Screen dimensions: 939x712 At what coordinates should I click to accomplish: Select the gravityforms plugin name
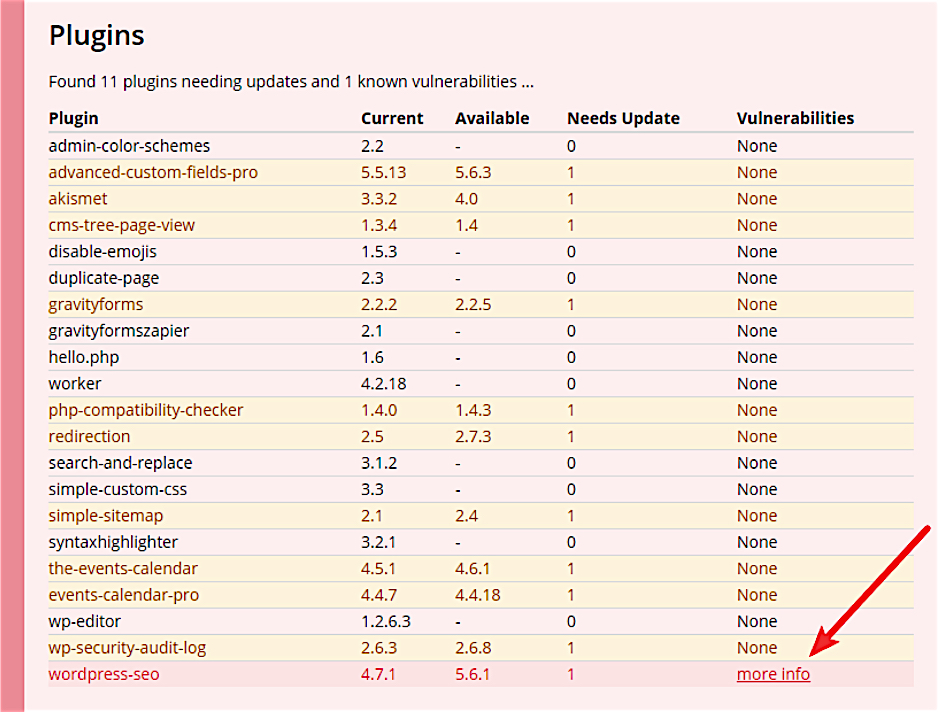point(96,304)
